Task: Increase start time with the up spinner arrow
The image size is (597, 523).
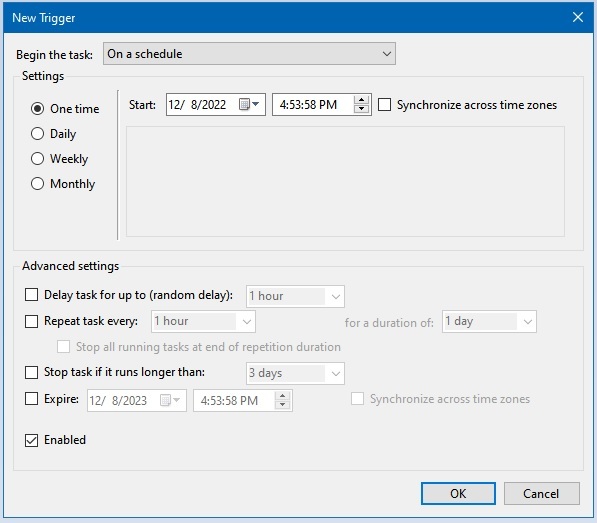Action: (x=361, y=100)
